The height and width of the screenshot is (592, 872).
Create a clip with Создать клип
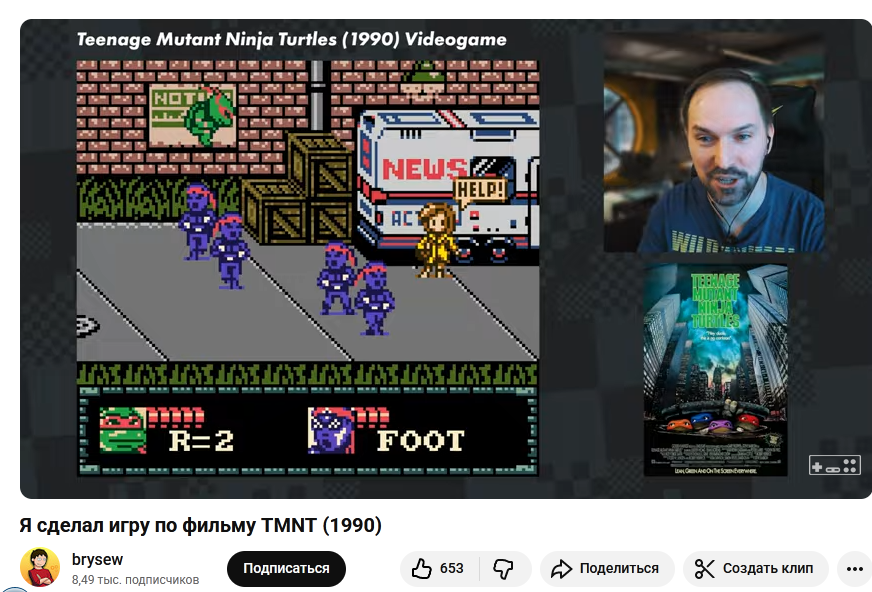(756, 569)
